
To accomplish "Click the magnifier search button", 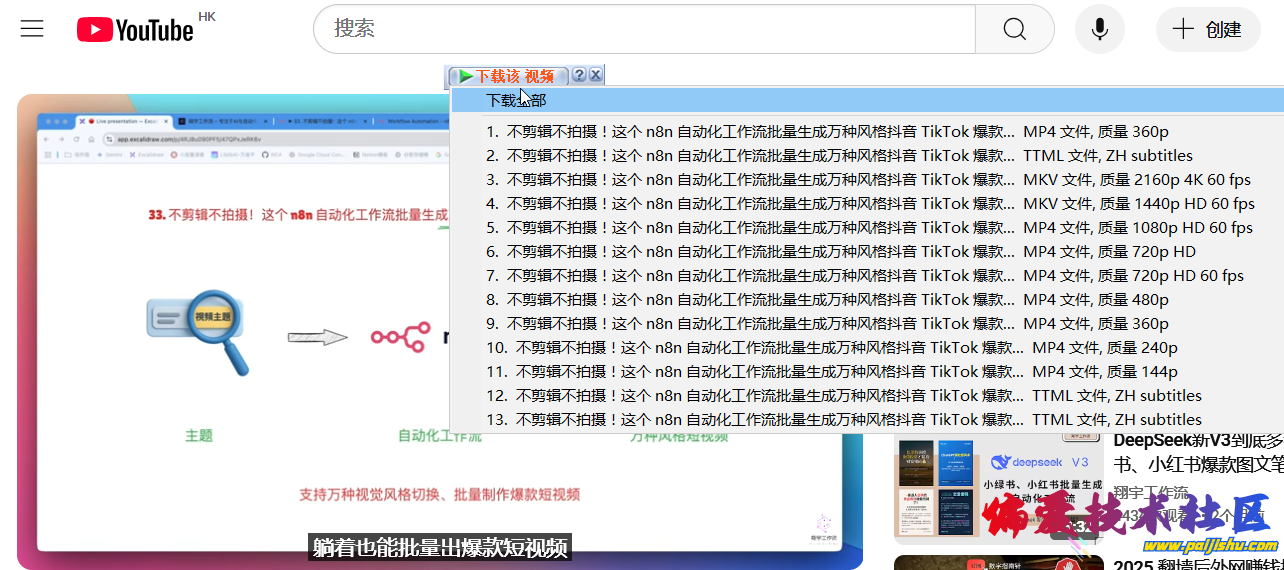I will click(x=1014, y=29).
